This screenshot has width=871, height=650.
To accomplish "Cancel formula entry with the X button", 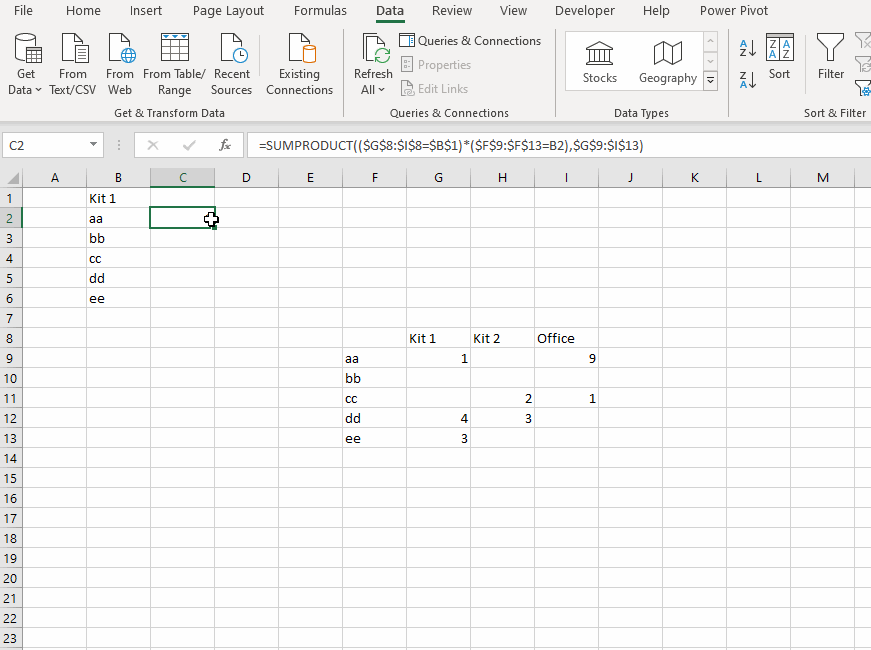I will pos(152,145).
